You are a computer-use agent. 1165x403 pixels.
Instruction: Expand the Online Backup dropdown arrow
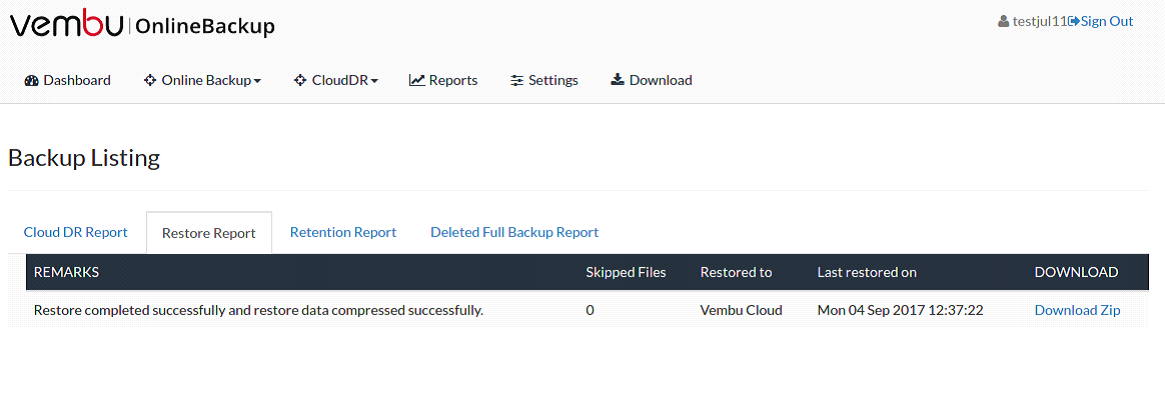257,81
